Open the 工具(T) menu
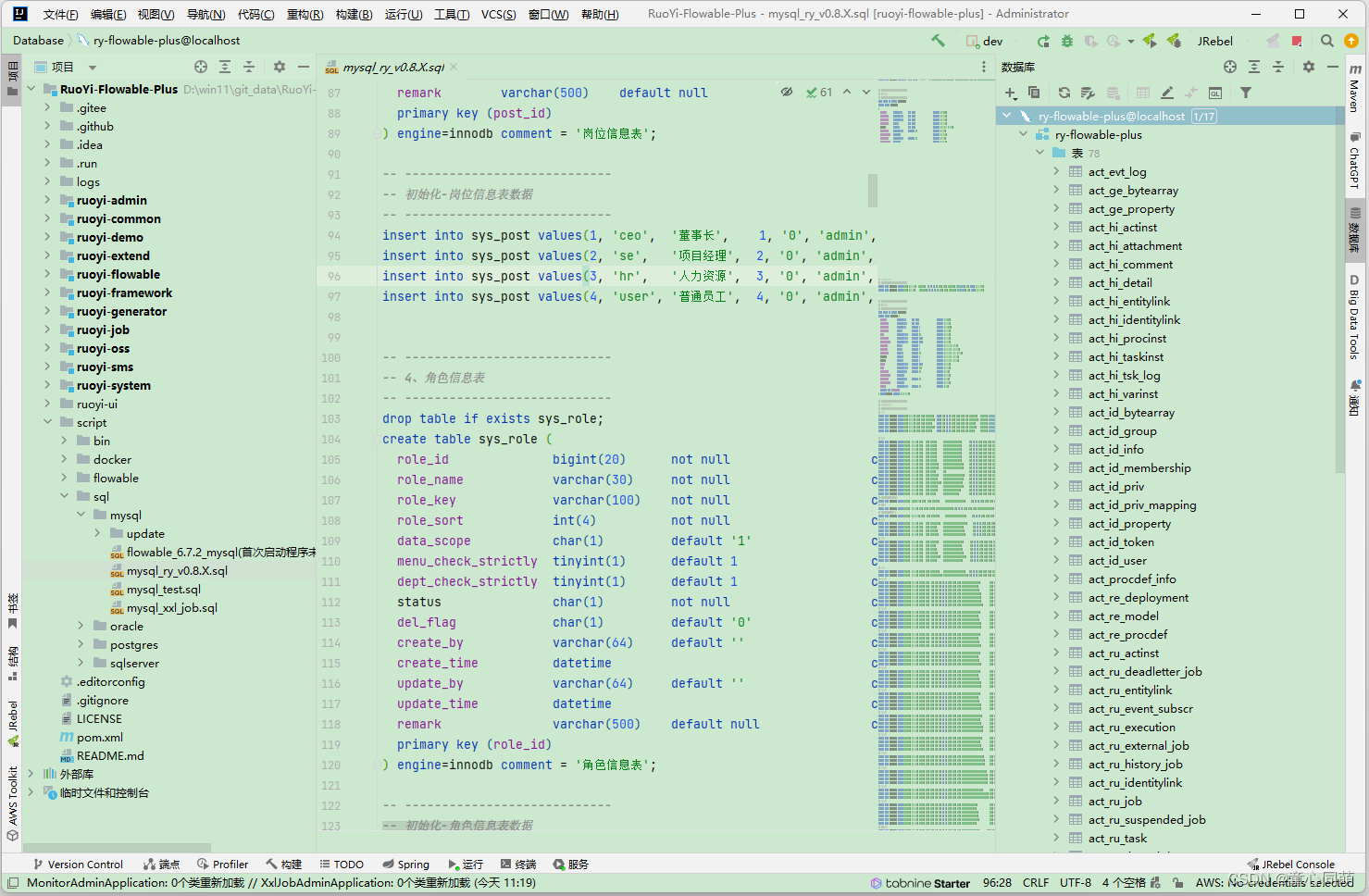This screenshot has height=896, width=1369. [452, 15]
